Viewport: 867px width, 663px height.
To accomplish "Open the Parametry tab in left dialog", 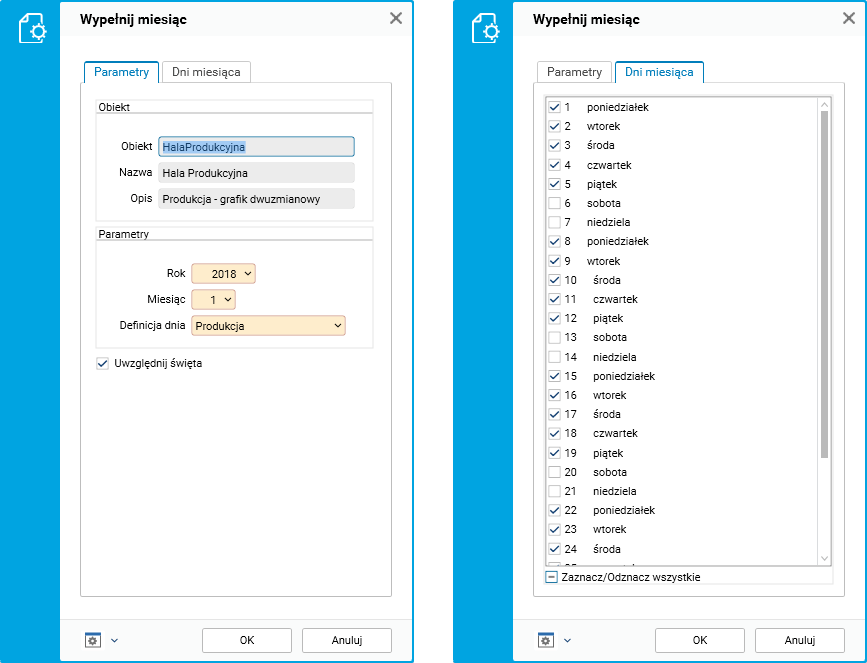I will click(121, 72).
